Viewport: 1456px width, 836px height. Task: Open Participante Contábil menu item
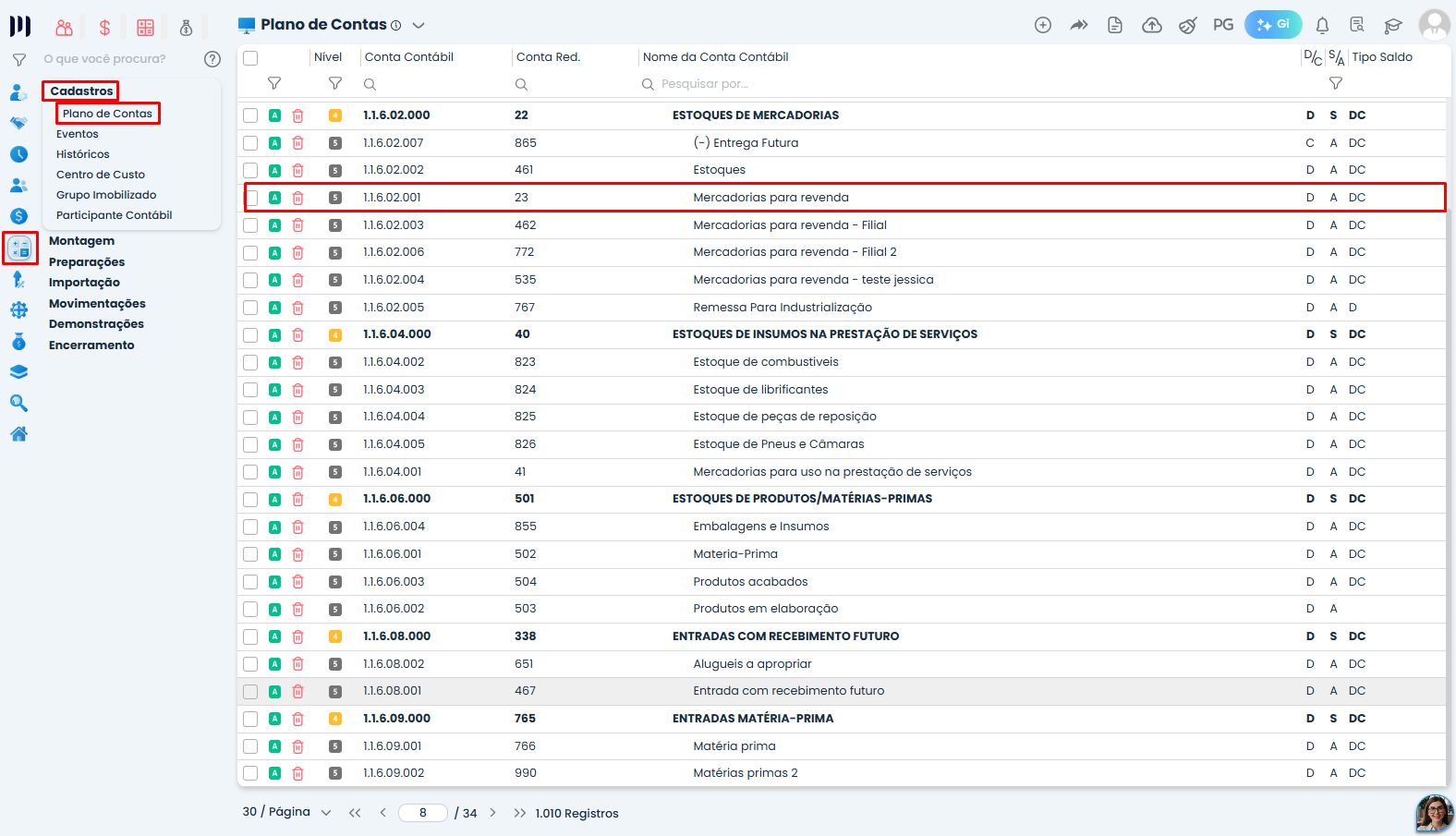pyautogui.click(x=115, y=215)
